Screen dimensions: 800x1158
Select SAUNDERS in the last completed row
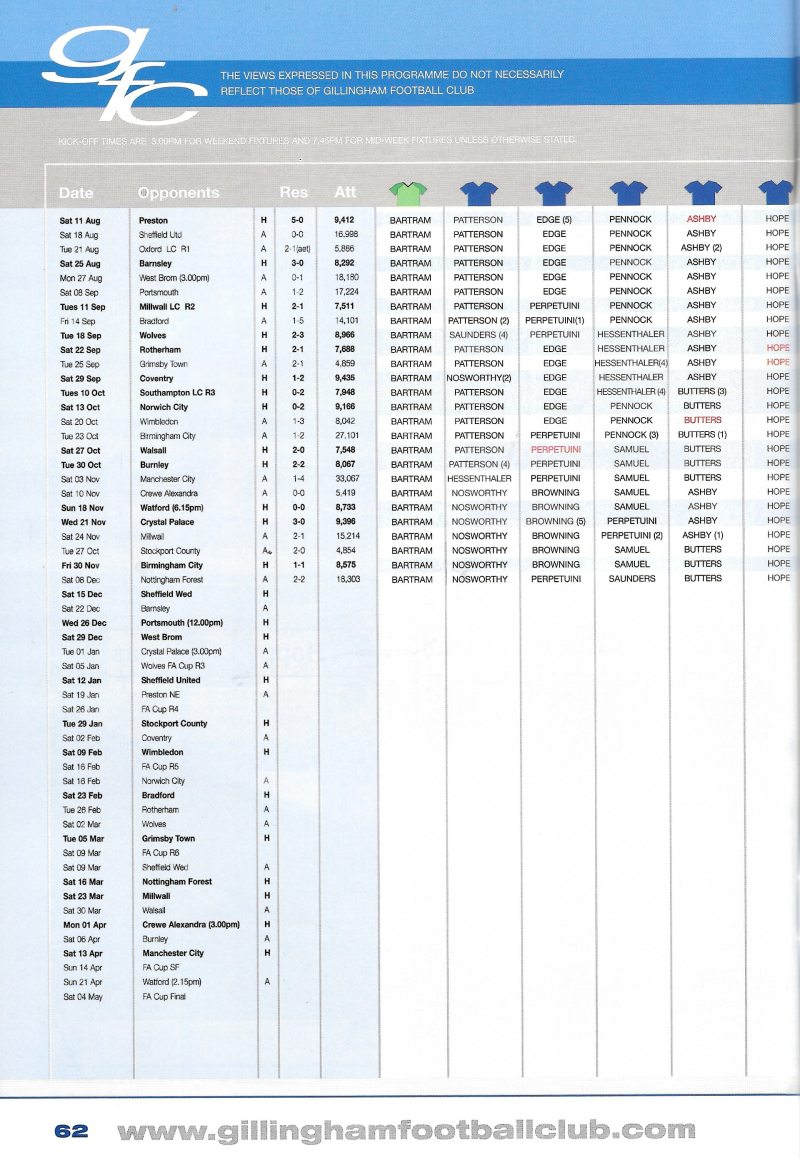click(x=632, y=579)
